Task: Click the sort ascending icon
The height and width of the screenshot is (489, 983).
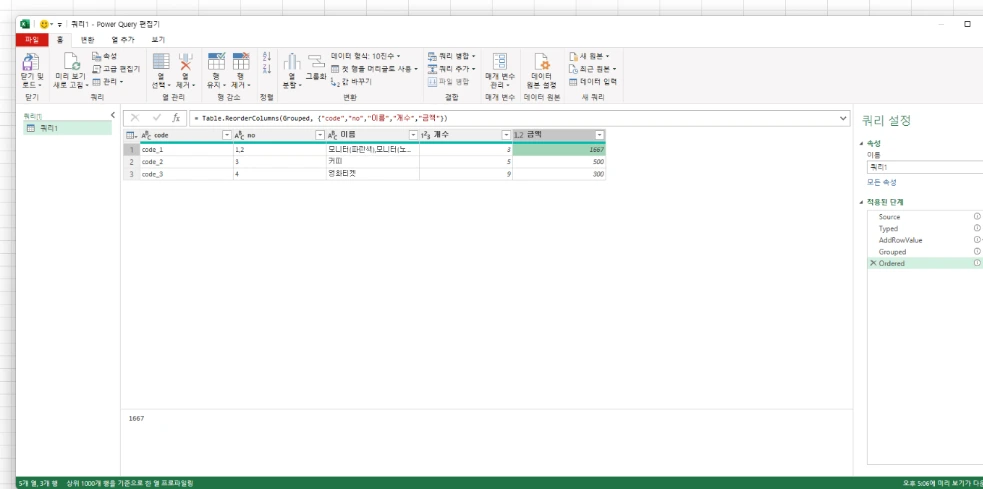Action: click(x=266, y=56)
